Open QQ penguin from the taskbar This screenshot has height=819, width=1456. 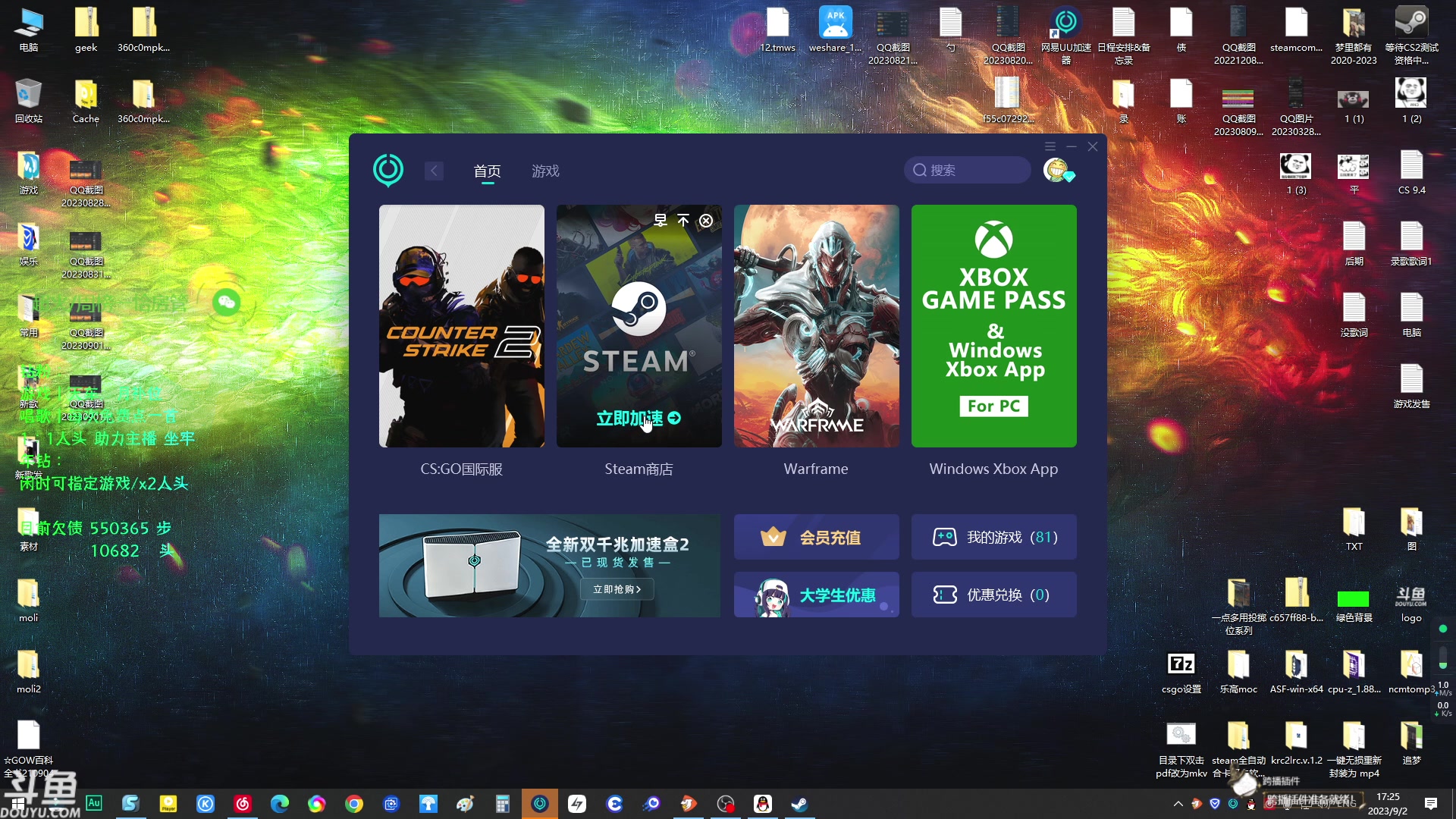click(x=762, y=803)
